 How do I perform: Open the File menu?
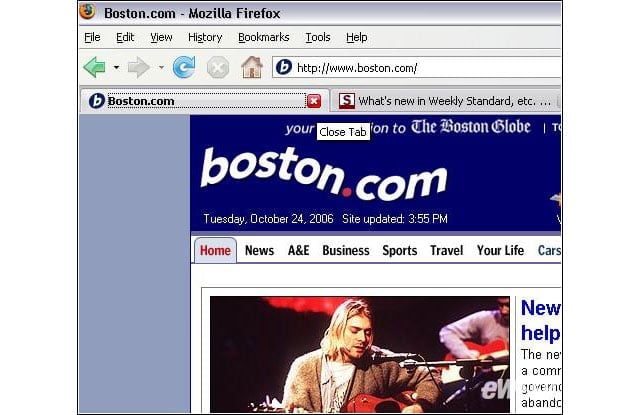click(92, 37)
